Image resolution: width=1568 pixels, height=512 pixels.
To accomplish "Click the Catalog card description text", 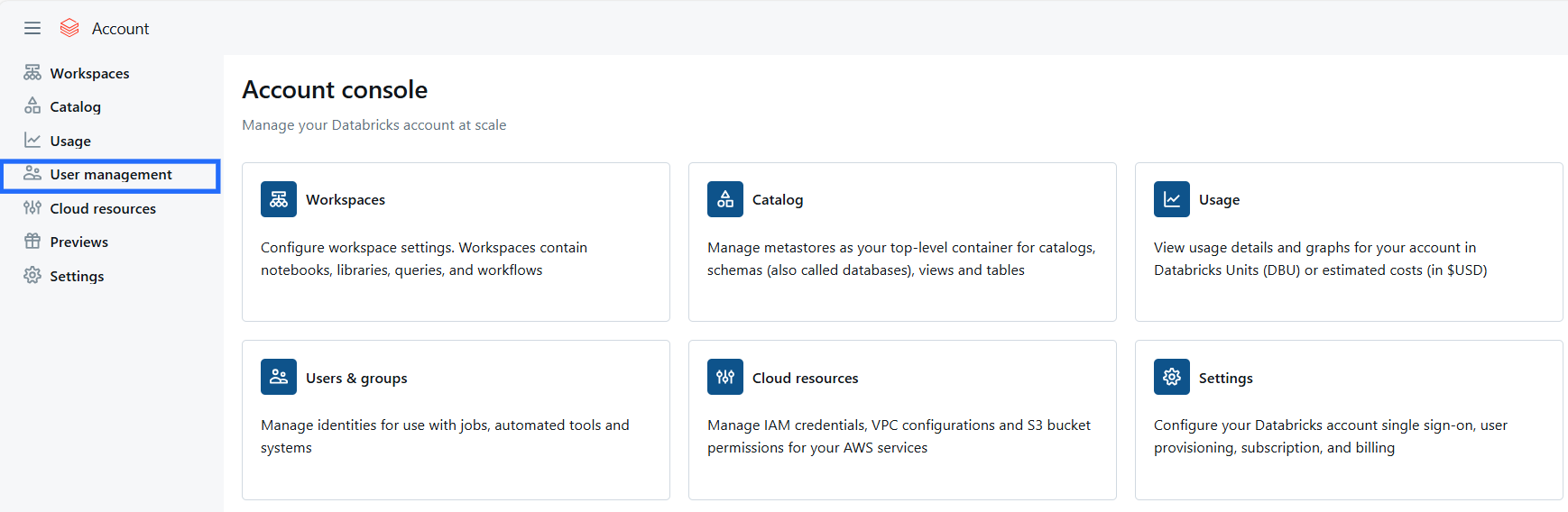I will click(900, 259).
